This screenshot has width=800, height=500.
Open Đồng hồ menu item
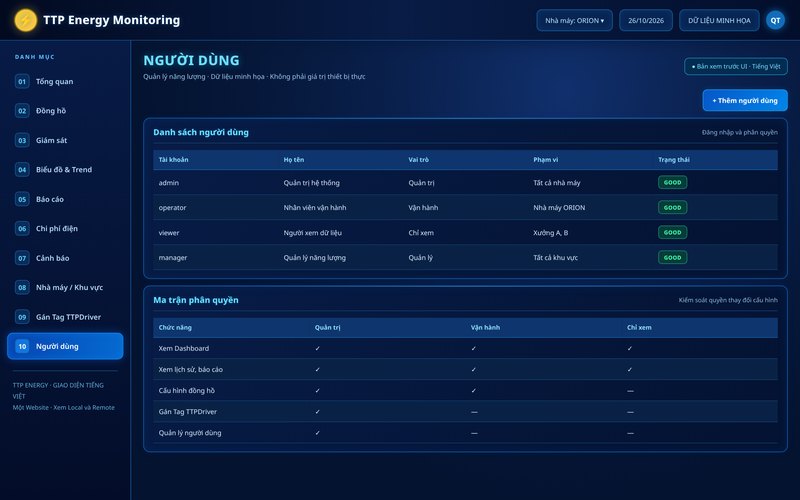point(65,111)
